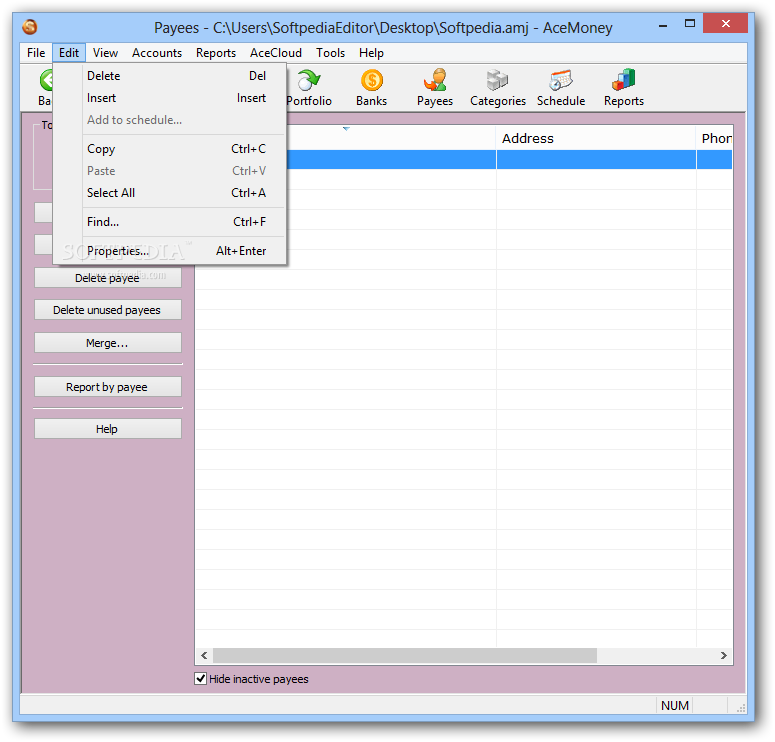Click the Phone column header
775x742 pixels.
tap(715, 138)
